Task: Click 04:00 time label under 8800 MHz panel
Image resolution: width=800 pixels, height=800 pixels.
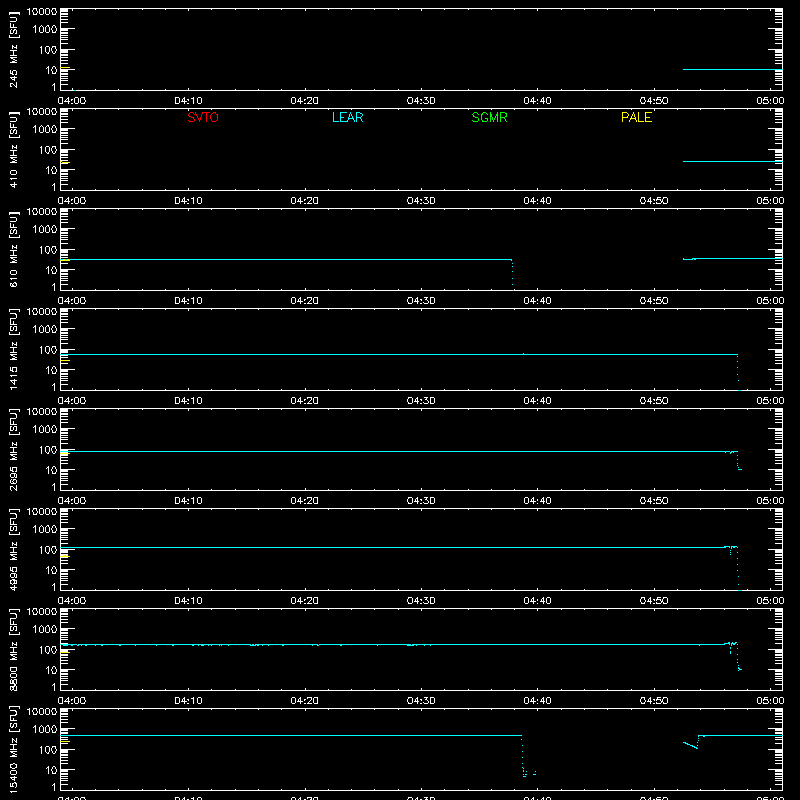Action: pos(72,701)
